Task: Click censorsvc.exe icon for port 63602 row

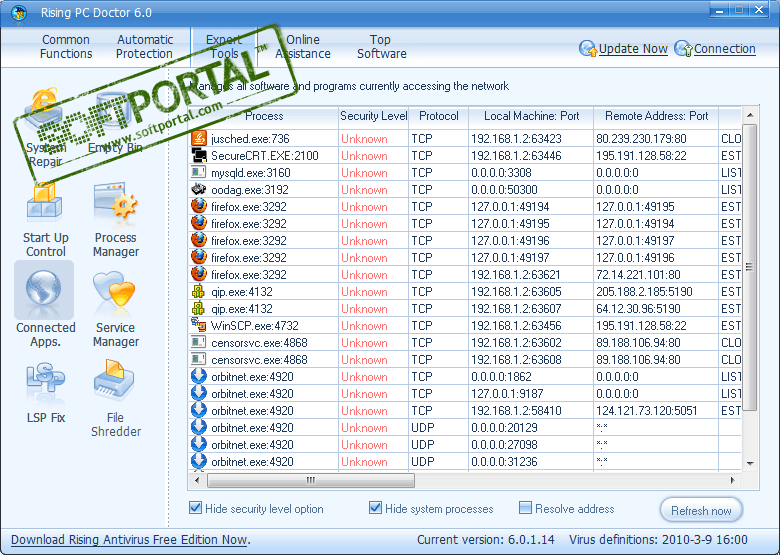Action: 199,342
